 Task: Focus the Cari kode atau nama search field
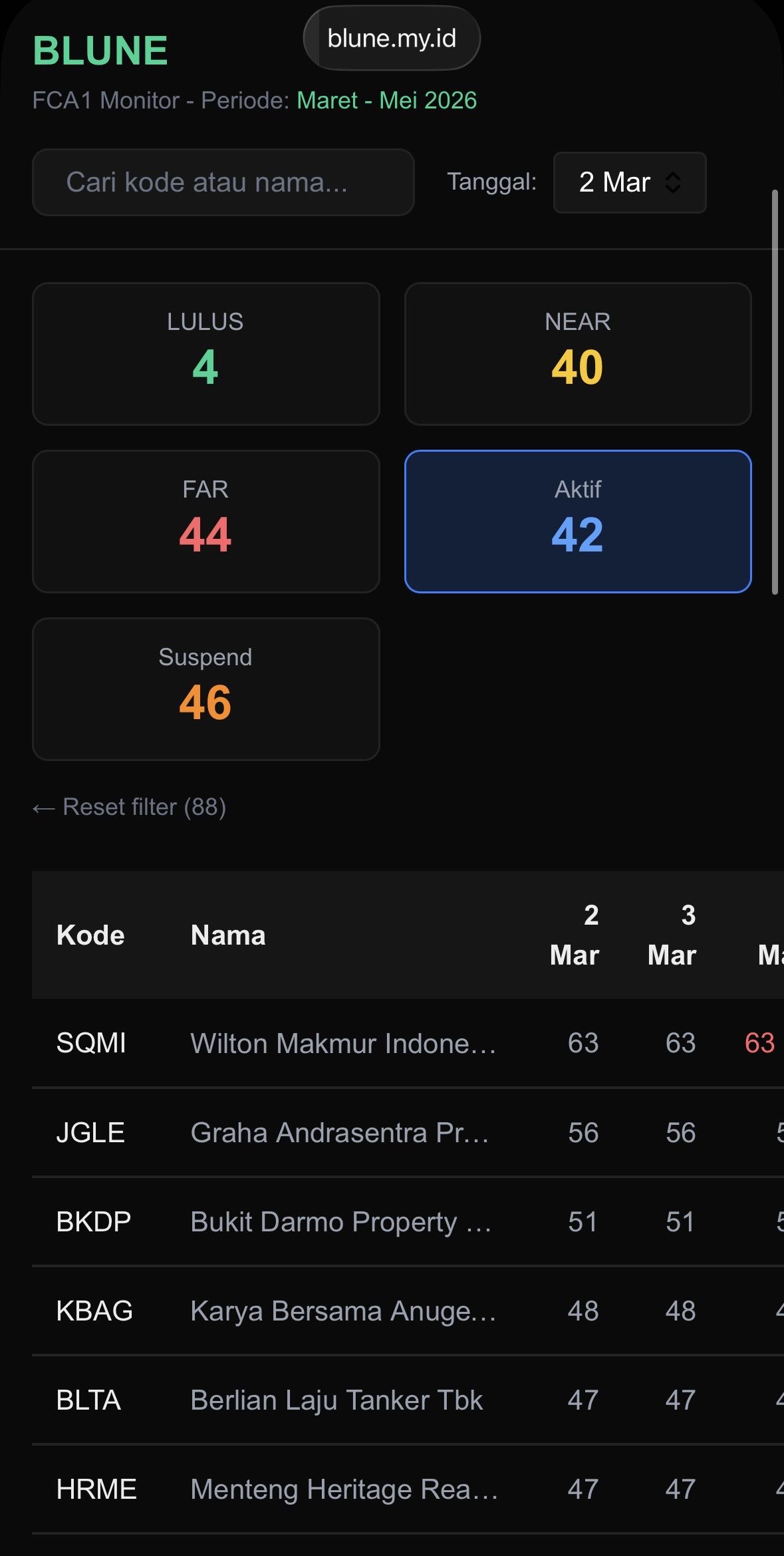pyautogui.click(x=223, y=182)
